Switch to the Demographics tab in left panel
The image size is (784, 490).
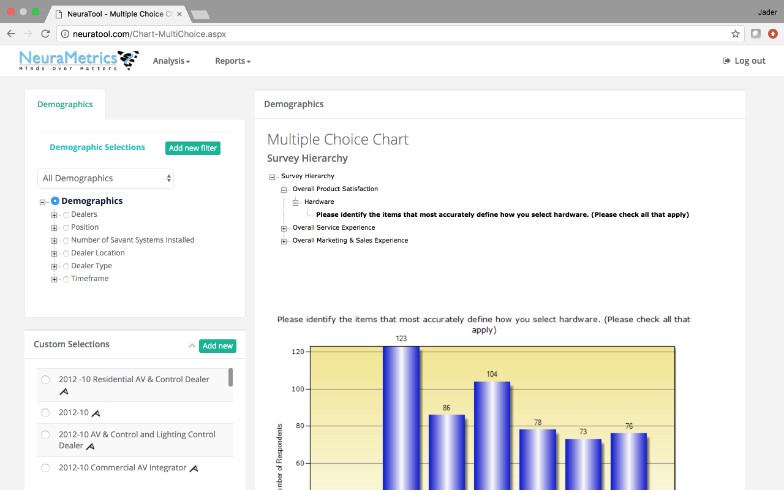pos(65,104)
